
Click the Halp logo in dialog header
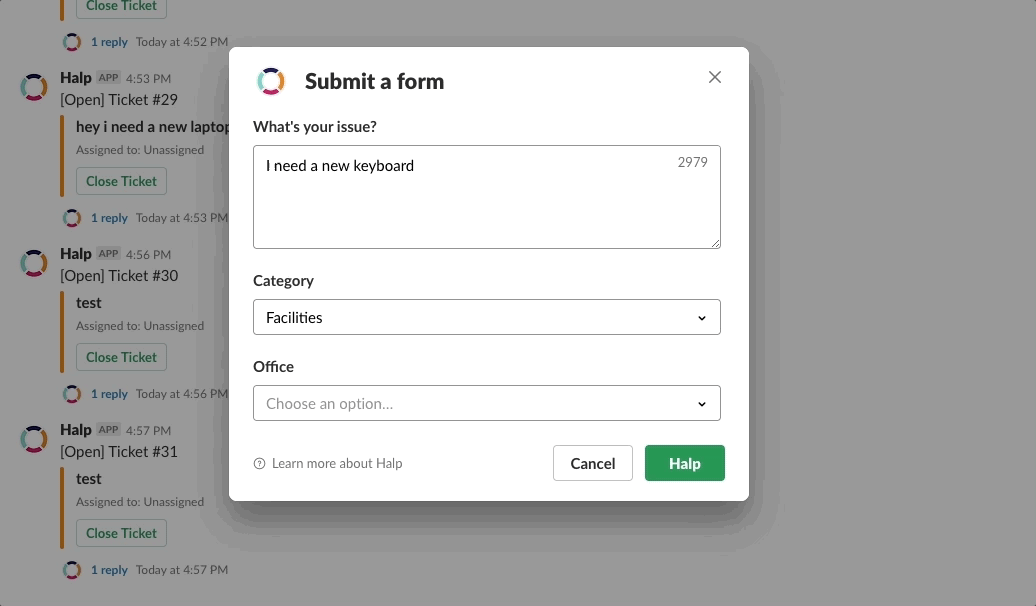[x=271, y=81]
